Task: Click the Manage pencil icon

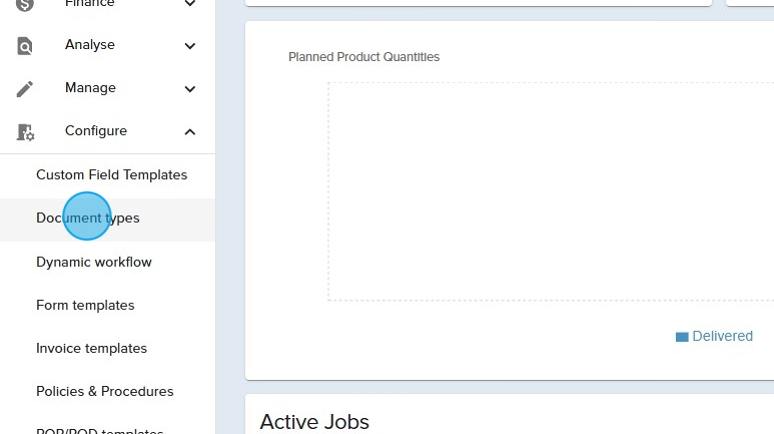Action: pos(25,89)
